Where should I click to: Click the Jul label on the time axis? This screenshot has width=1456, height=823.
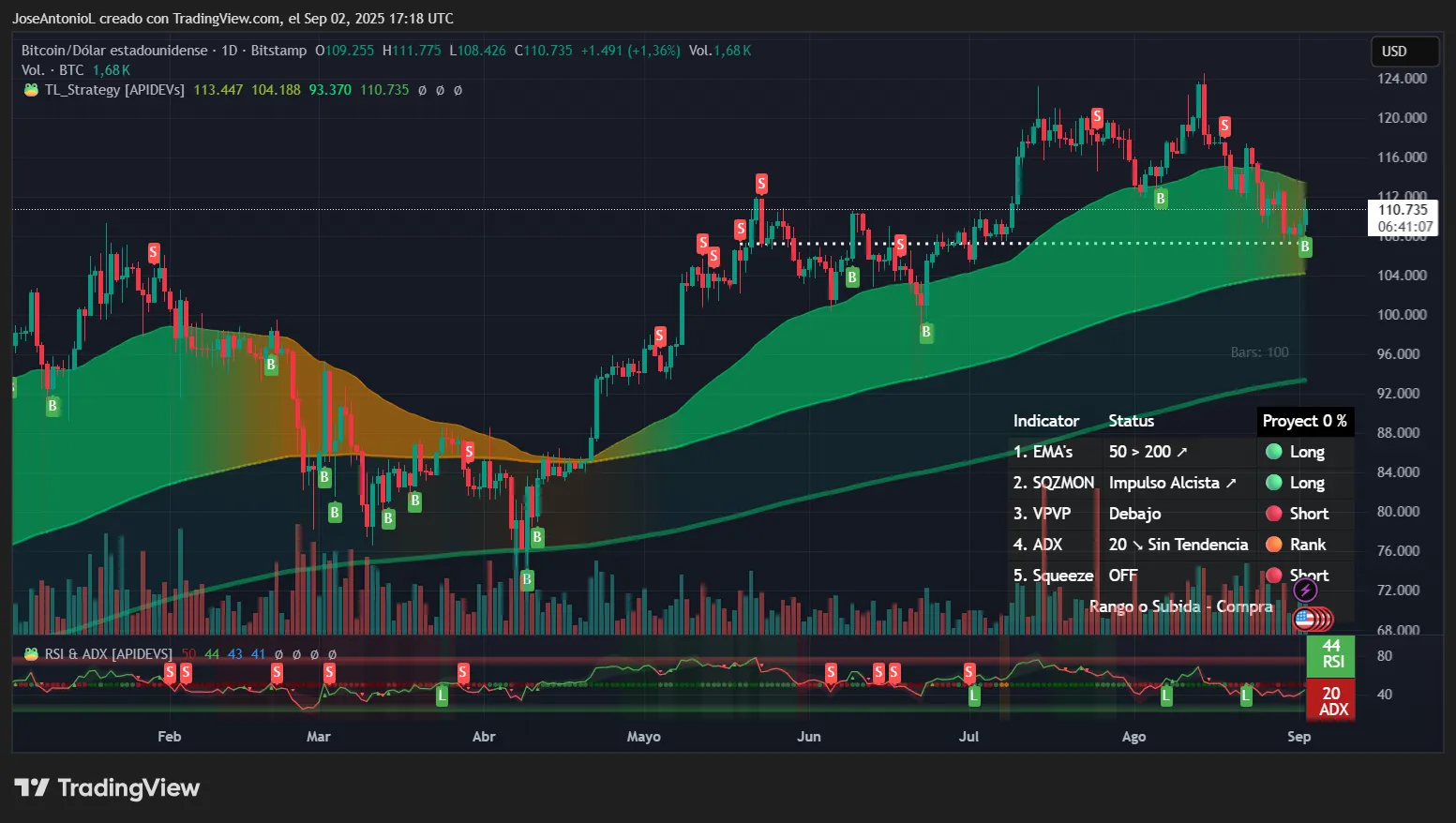click(x=968, y=737)
